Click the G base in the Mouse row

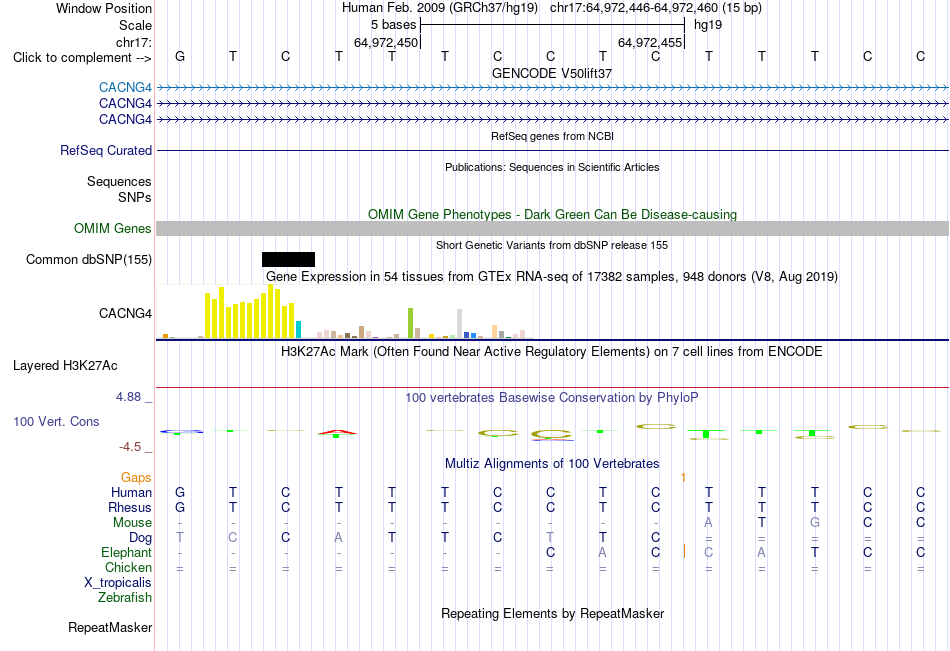(815, 522)
